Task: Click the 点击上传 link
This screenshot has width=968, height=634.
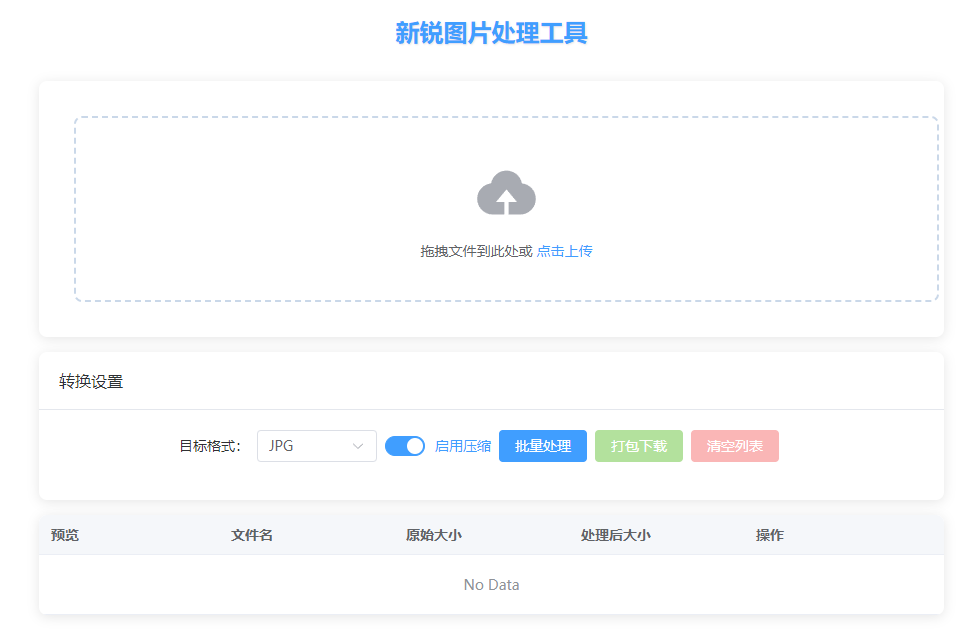Action: pyautogui.click(x=564, y=251)
